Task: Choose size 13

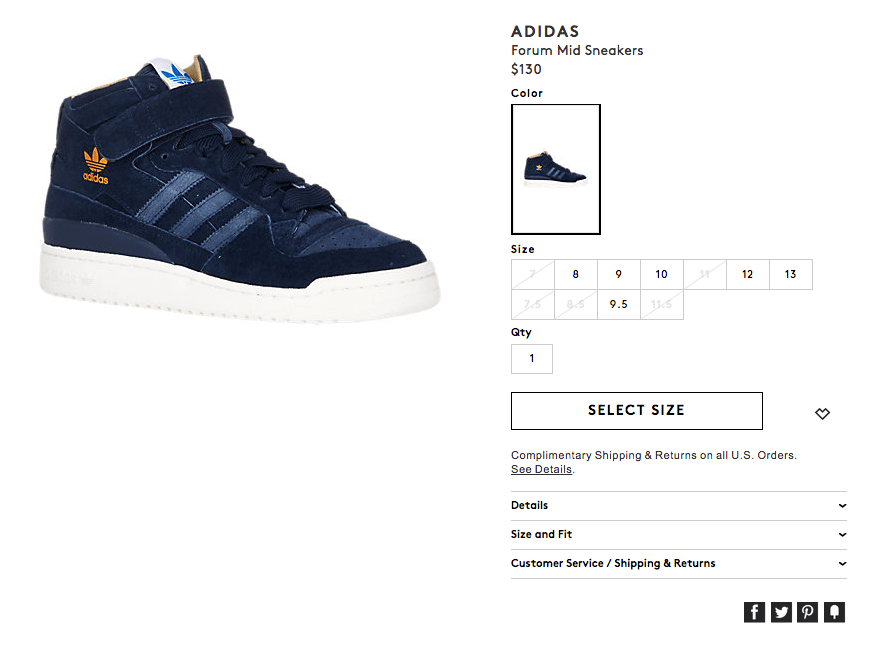Action: click(x=791, y=274)
